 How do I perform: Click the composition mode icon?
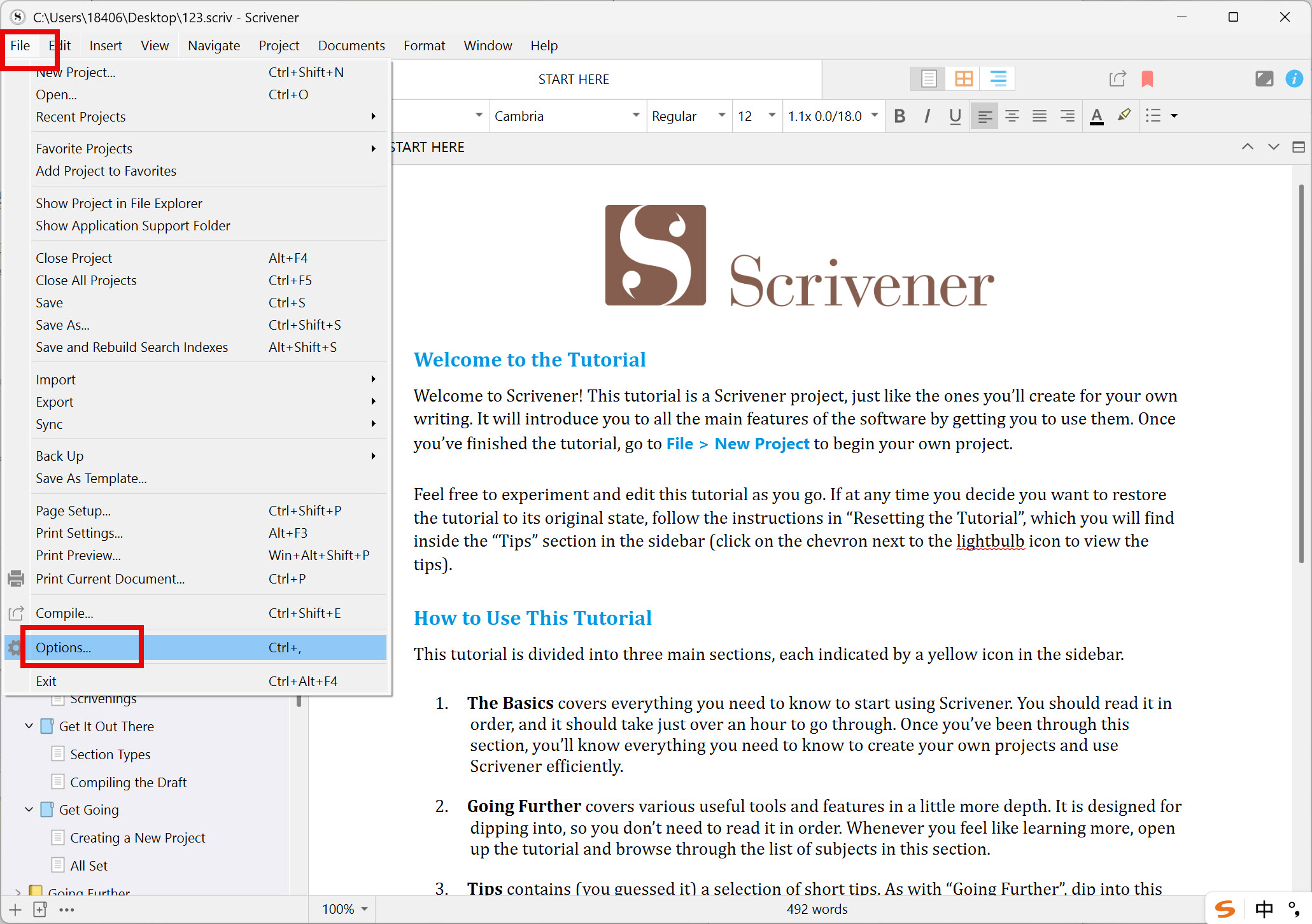point(1264,79)
